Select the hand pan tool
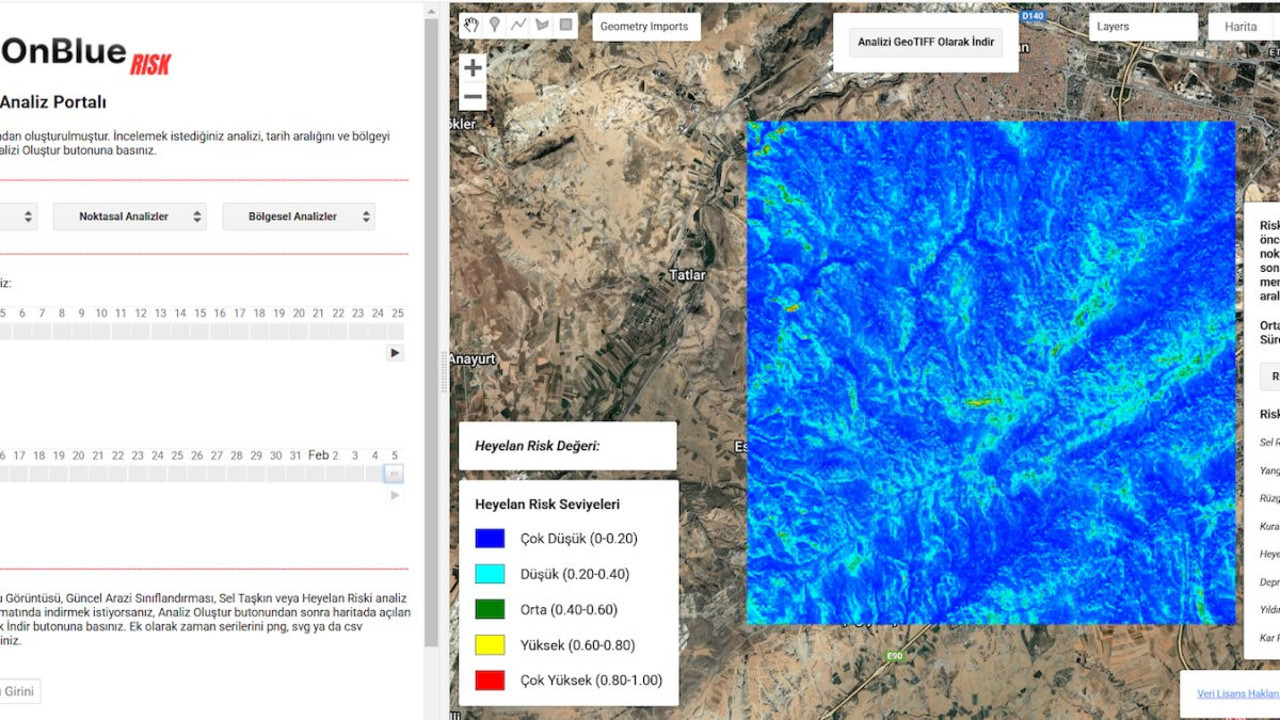 click(472, 25)
